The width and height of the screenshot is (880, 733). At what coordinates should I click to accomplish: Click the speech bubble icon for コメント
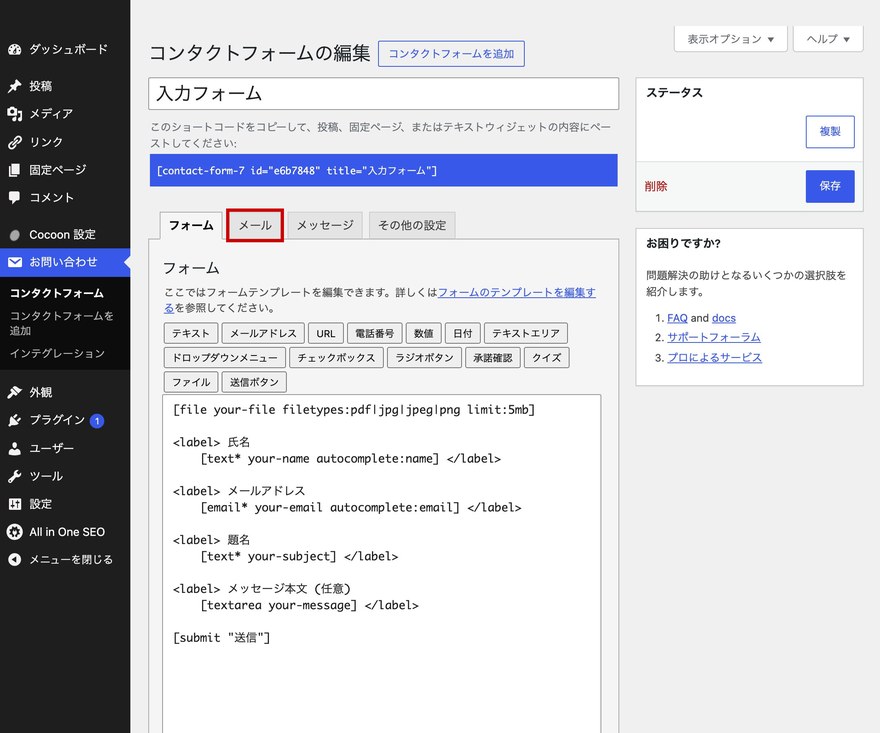pyautogui.click(x=15, y=198)
